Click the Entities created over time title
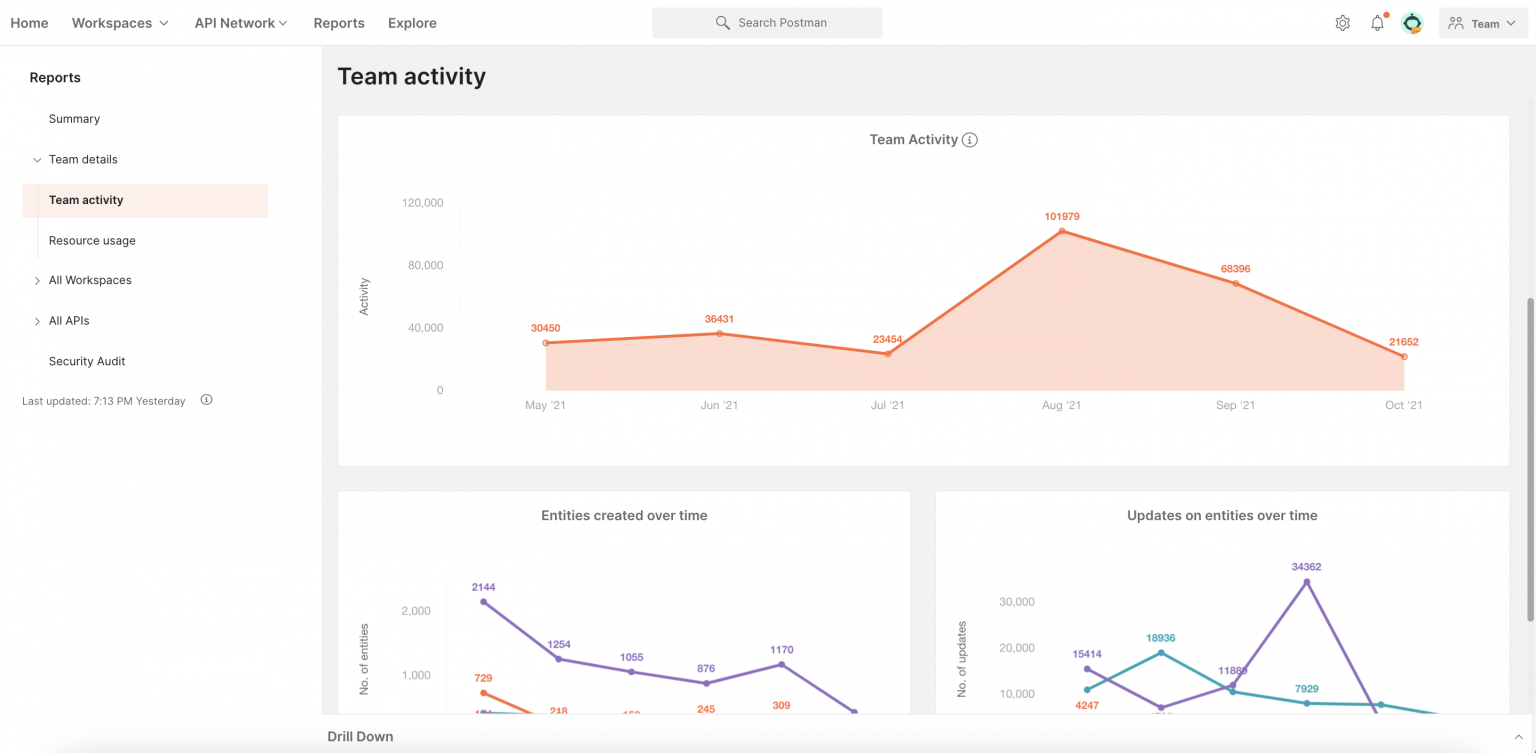 [624, 516]
